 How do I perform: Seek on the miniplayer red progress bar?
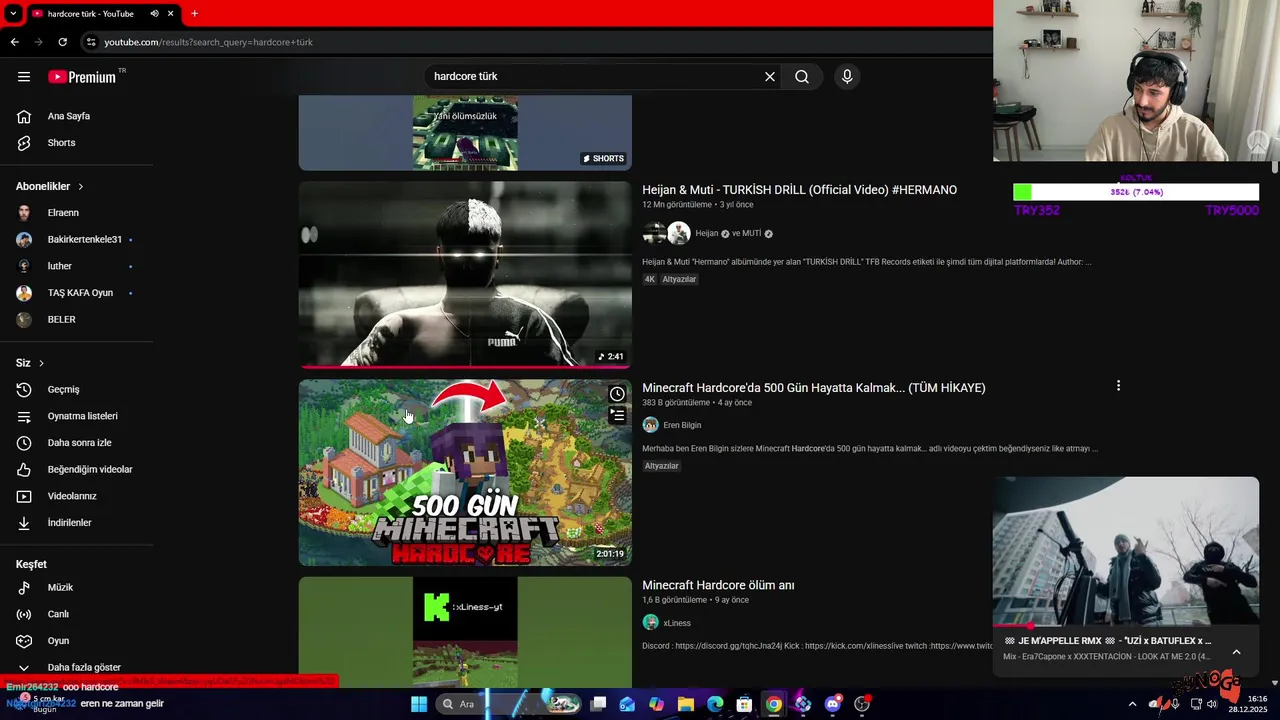[1126, 626]
